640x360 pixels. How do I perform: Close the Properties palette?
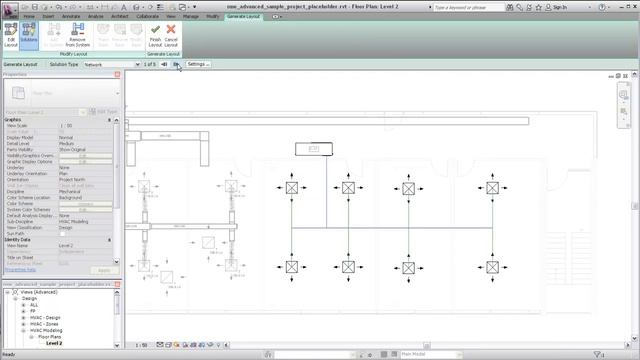pyautogui.click(x=118, y=74)
